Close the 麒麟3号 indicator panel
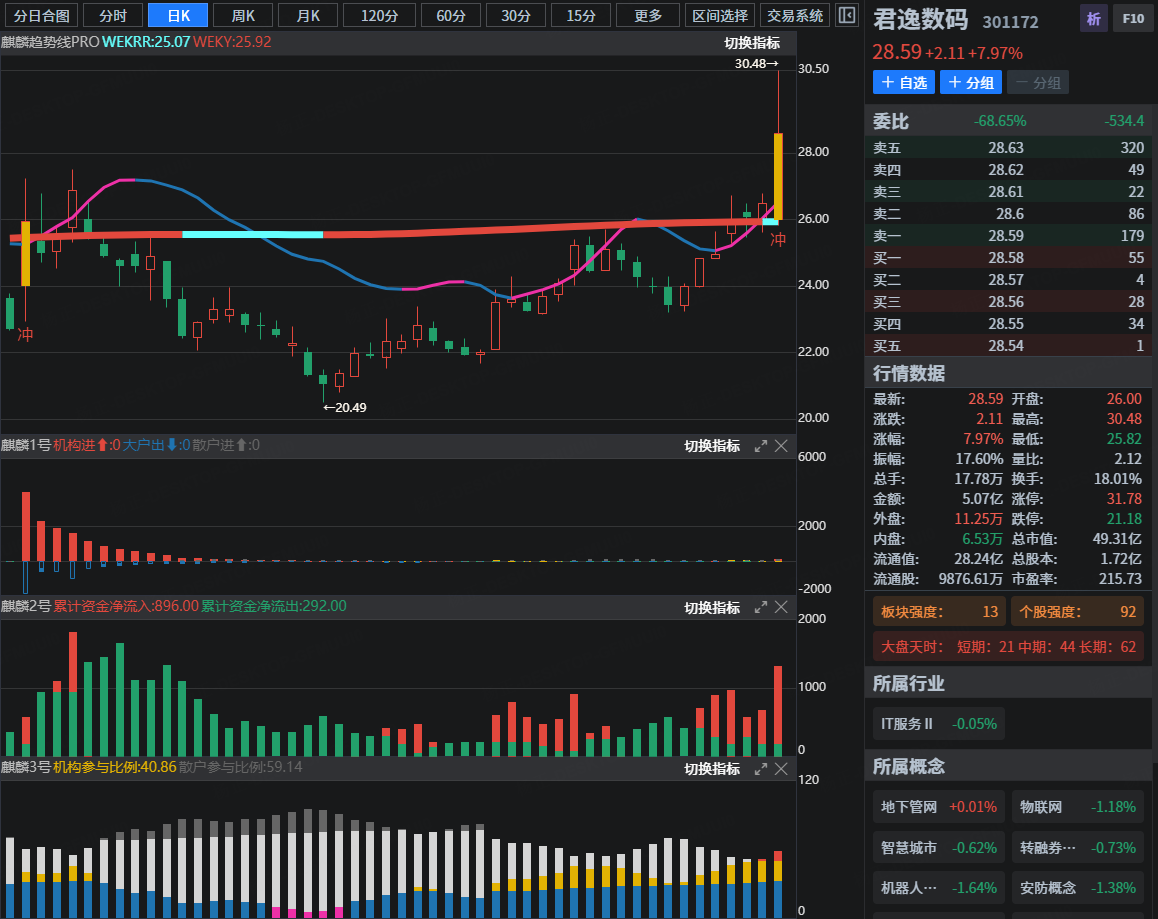 point(781,768)
